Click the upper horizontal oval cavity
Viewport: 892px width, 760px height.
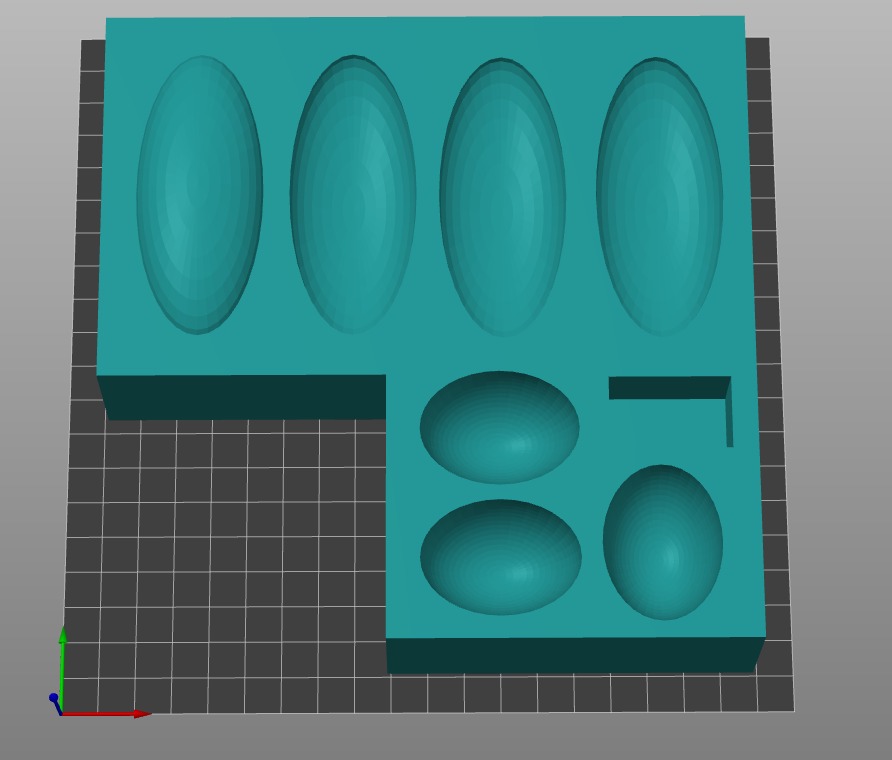499,427
